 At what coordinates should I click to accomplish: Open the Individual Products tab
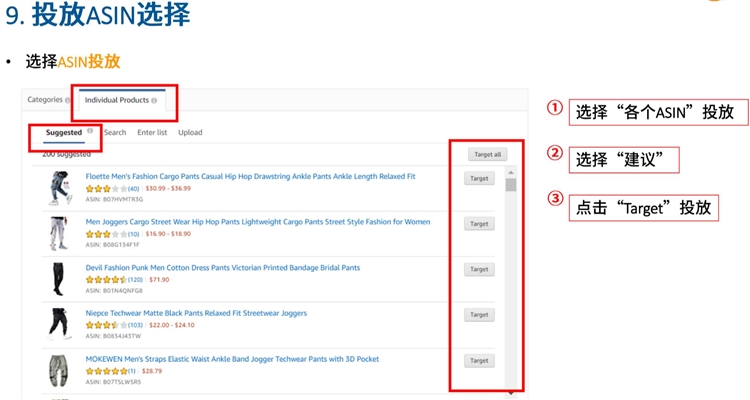click(117, 100)
